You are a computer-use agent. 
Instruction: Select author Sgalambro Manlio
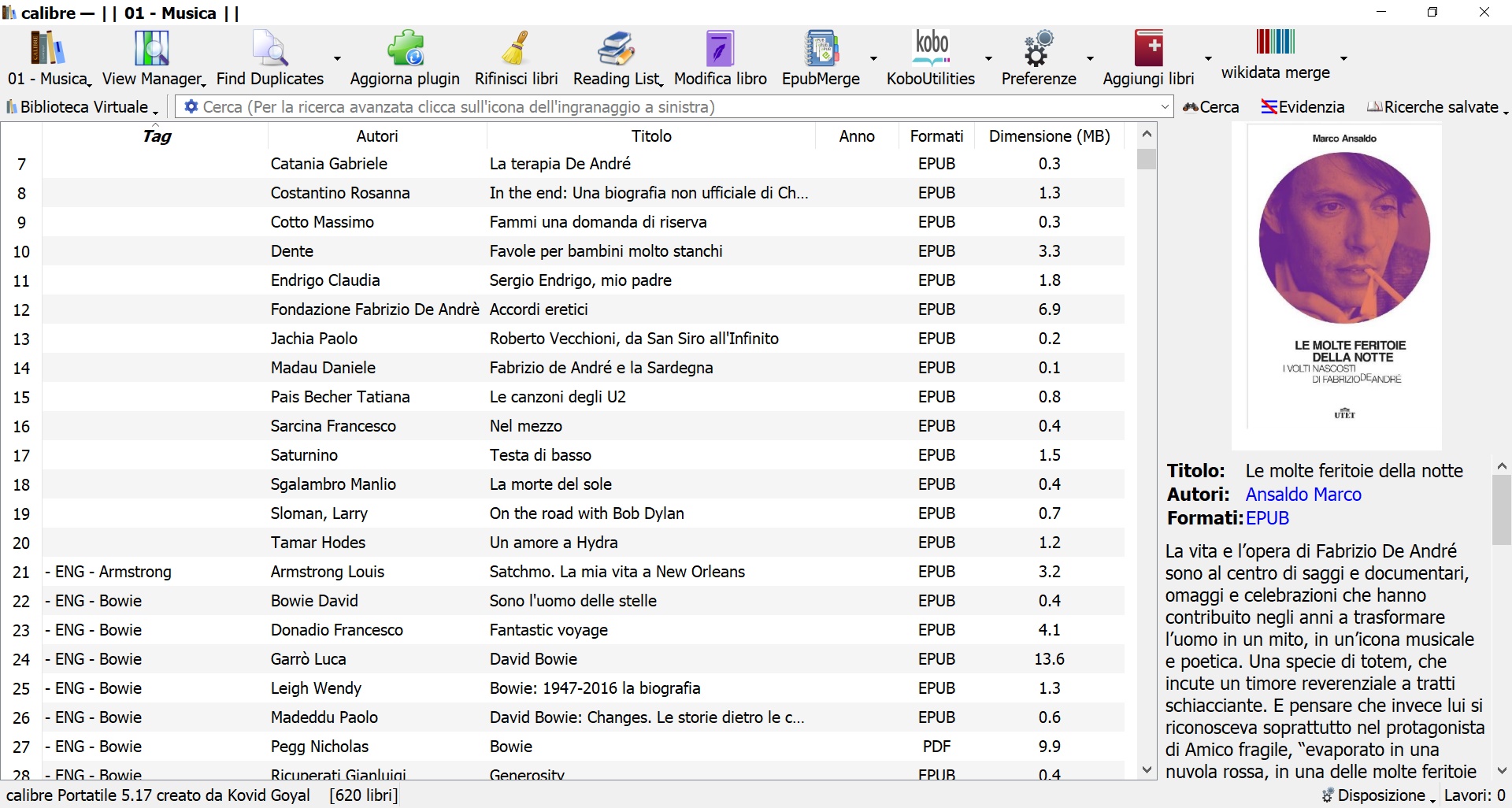(x=333, y=484)
